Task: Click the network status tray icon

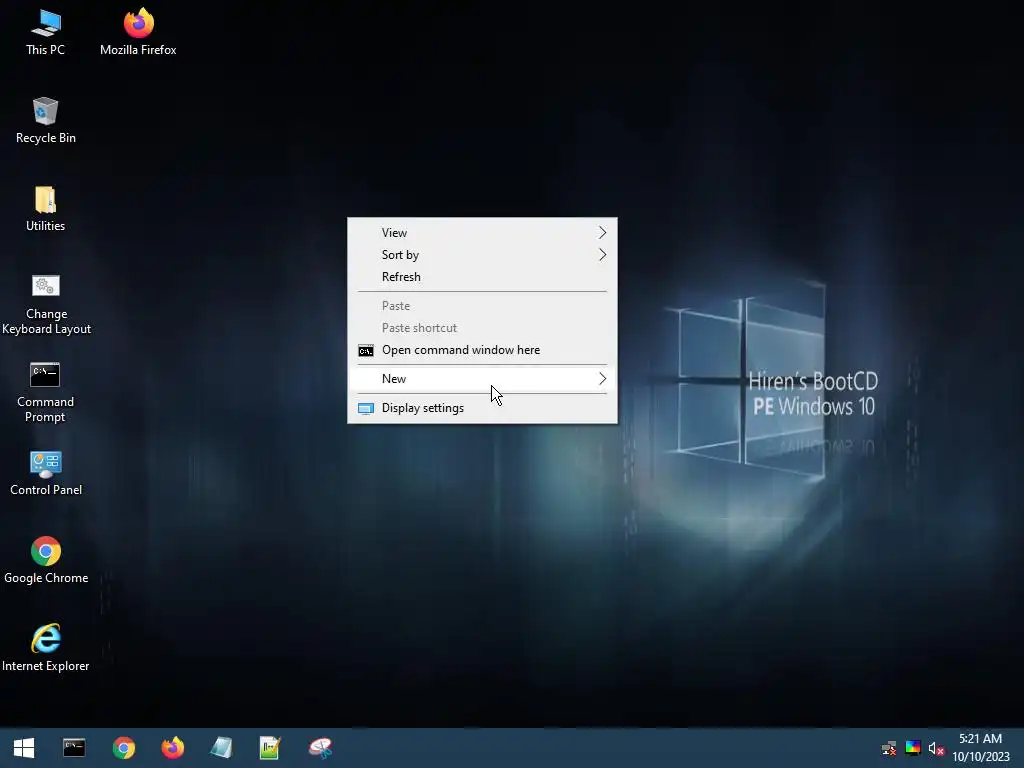Action: tap(889, 748)
